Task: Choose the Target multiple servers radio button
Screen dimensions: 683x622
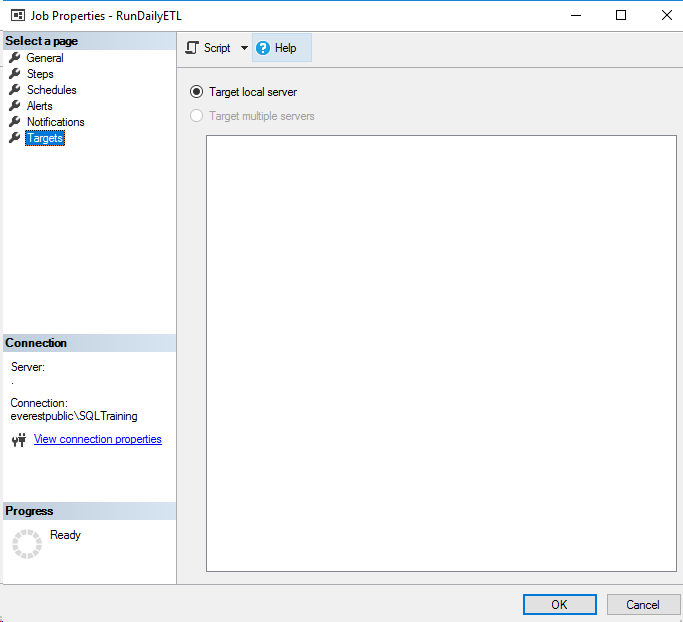Action: pyautogui.click(x=197, y=116)
